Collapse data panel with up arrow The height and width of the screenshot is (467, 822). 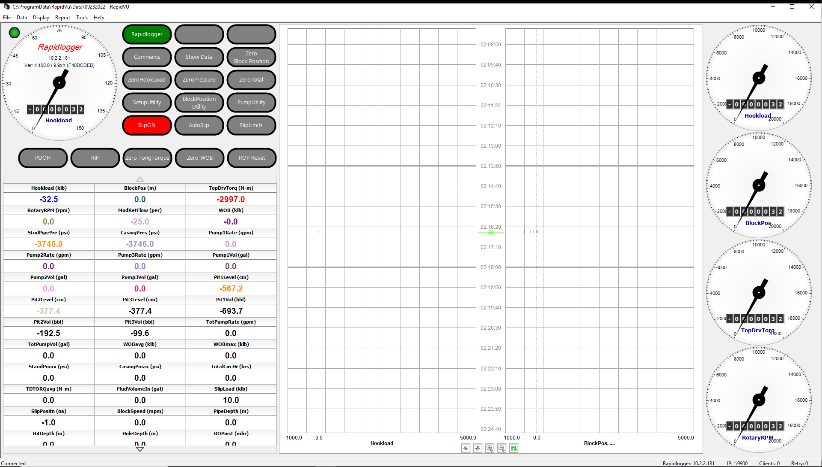(x=140, y=178)
